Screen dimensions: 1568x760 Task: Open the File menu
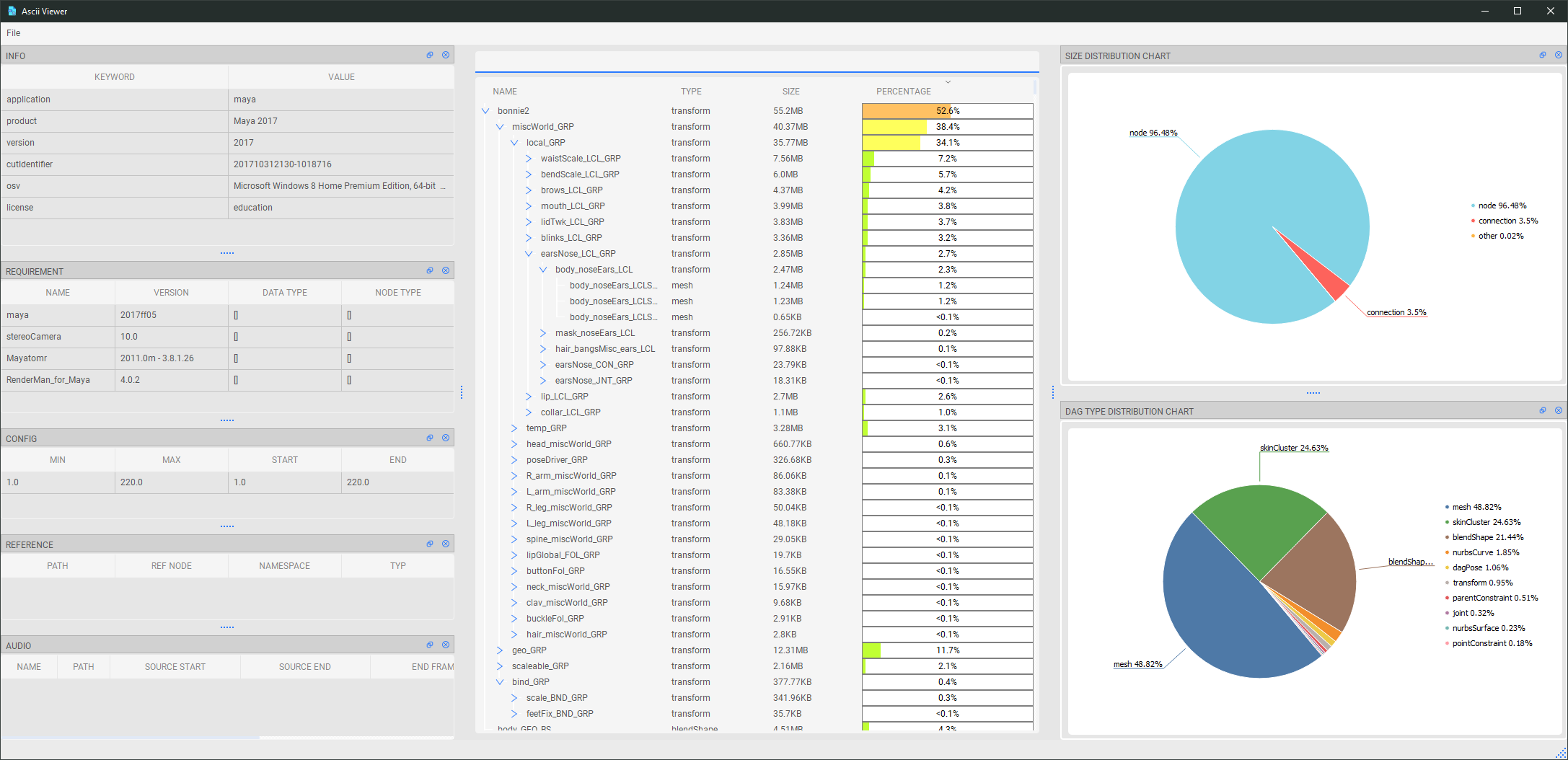[x=13, y=32]
